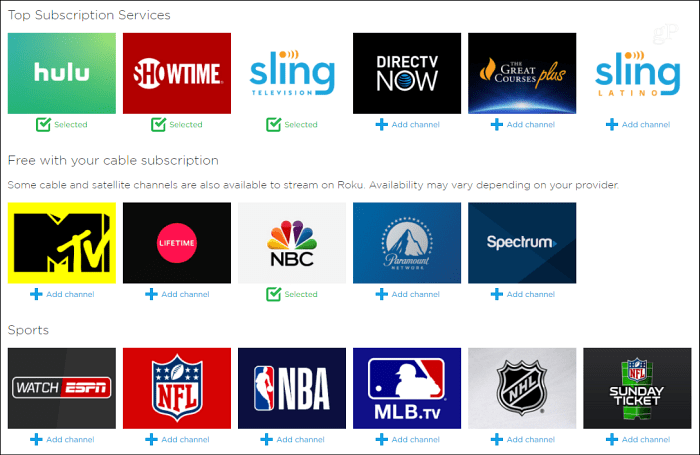The height and width of the screenshot is (455, 700).
Task: Open the Showtime channel tile
Action: pyautogui.click(x=177, y=73)
